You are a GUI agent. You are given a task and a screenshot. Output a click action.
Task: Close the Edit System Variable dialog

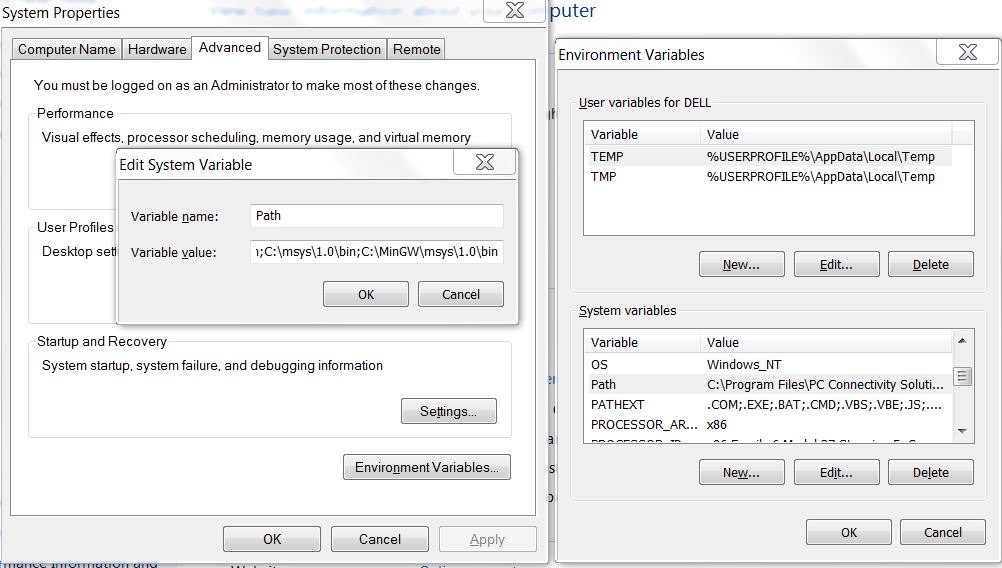[485, 163]
